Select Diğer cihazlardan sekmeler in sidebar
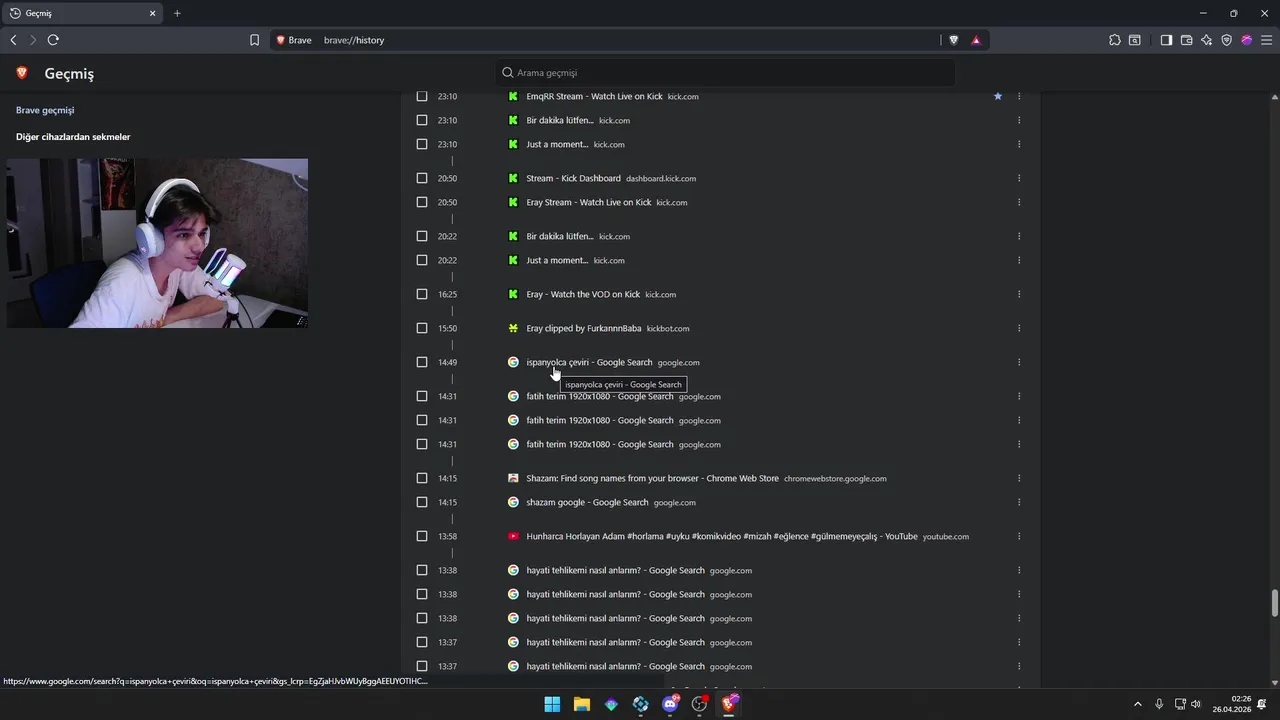Viewport: 1280px width, 720px height. pyautogui.click(x=73, y=137)
